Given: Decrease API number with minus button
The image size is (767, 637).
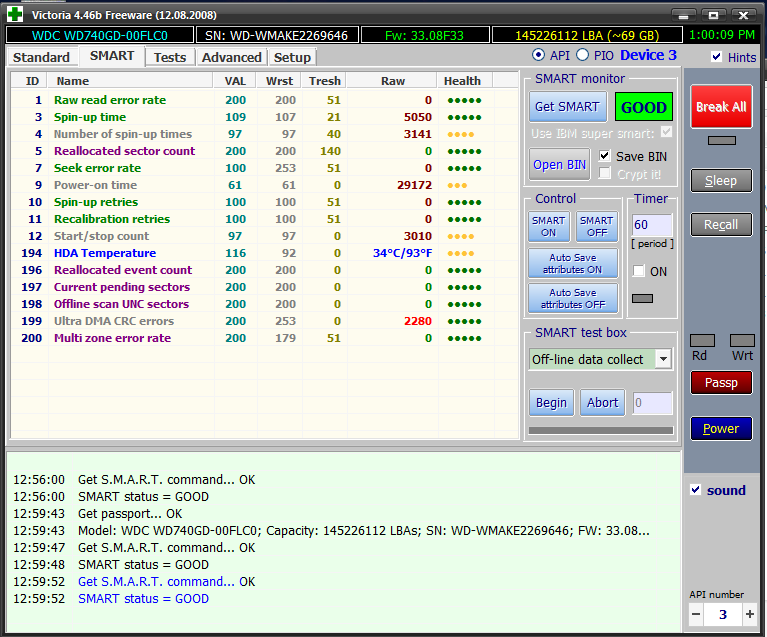Looking at the screenshot, I should tap(696, 614).
